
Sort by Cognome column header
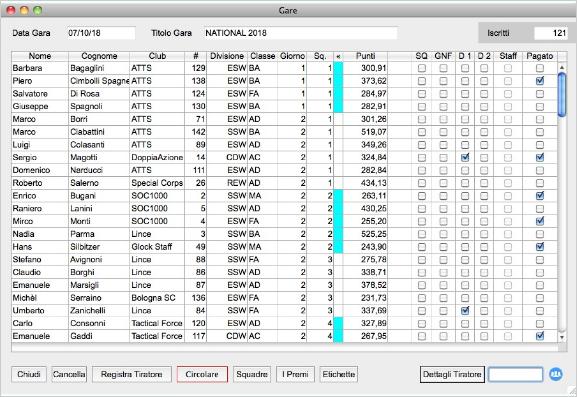(99, 56)
